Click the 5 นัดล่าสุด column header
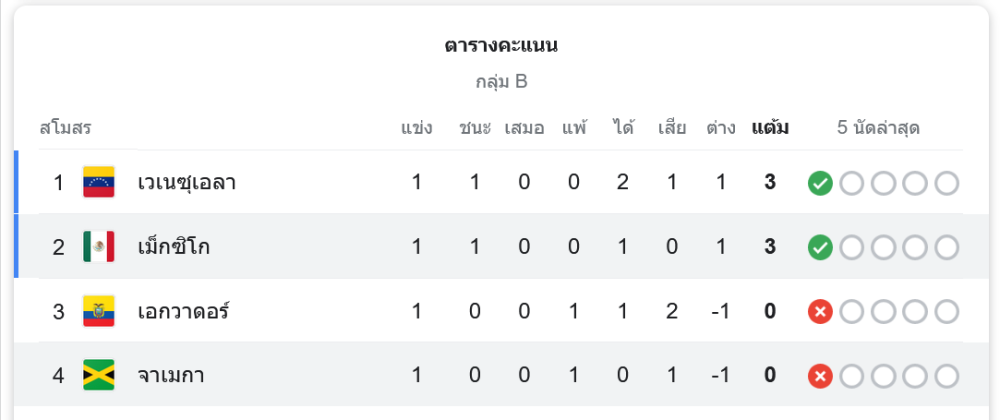This screenshot has height=420, width=1000. tap(878, 128)
